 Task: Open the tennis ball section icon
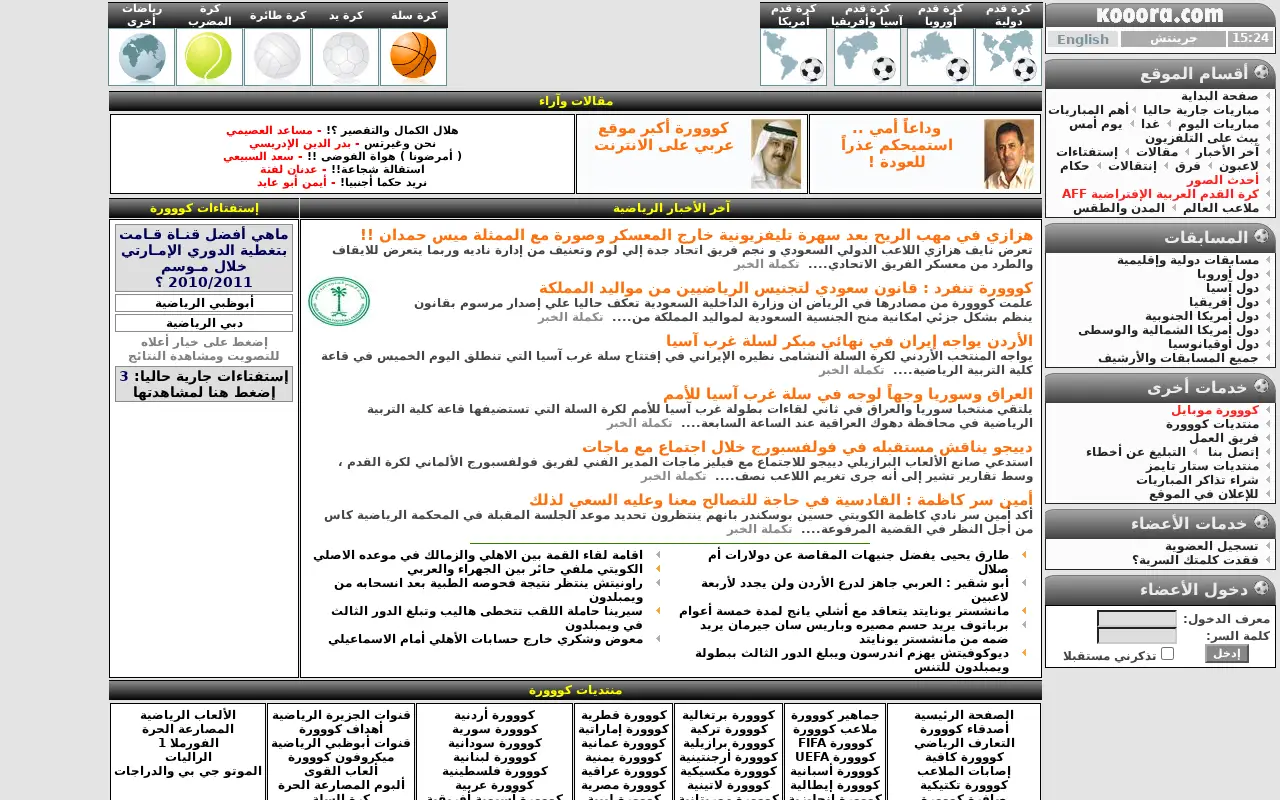pos(209,56)
